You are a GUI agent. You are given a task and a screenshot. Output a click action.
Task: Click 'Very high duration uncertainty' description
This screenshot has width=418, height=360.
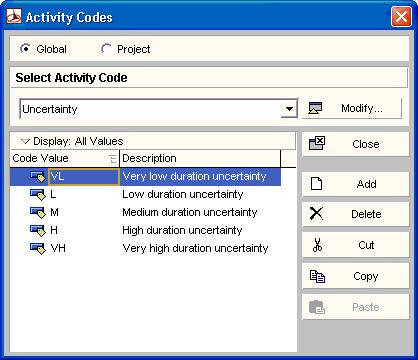(x=195, y=248)
